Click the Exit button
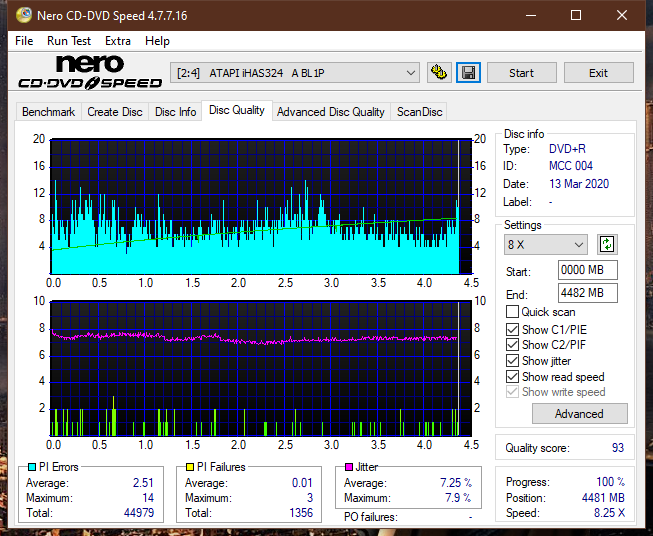Image resolution: width=653 pixels, height=536 pixels. point(598,73)
